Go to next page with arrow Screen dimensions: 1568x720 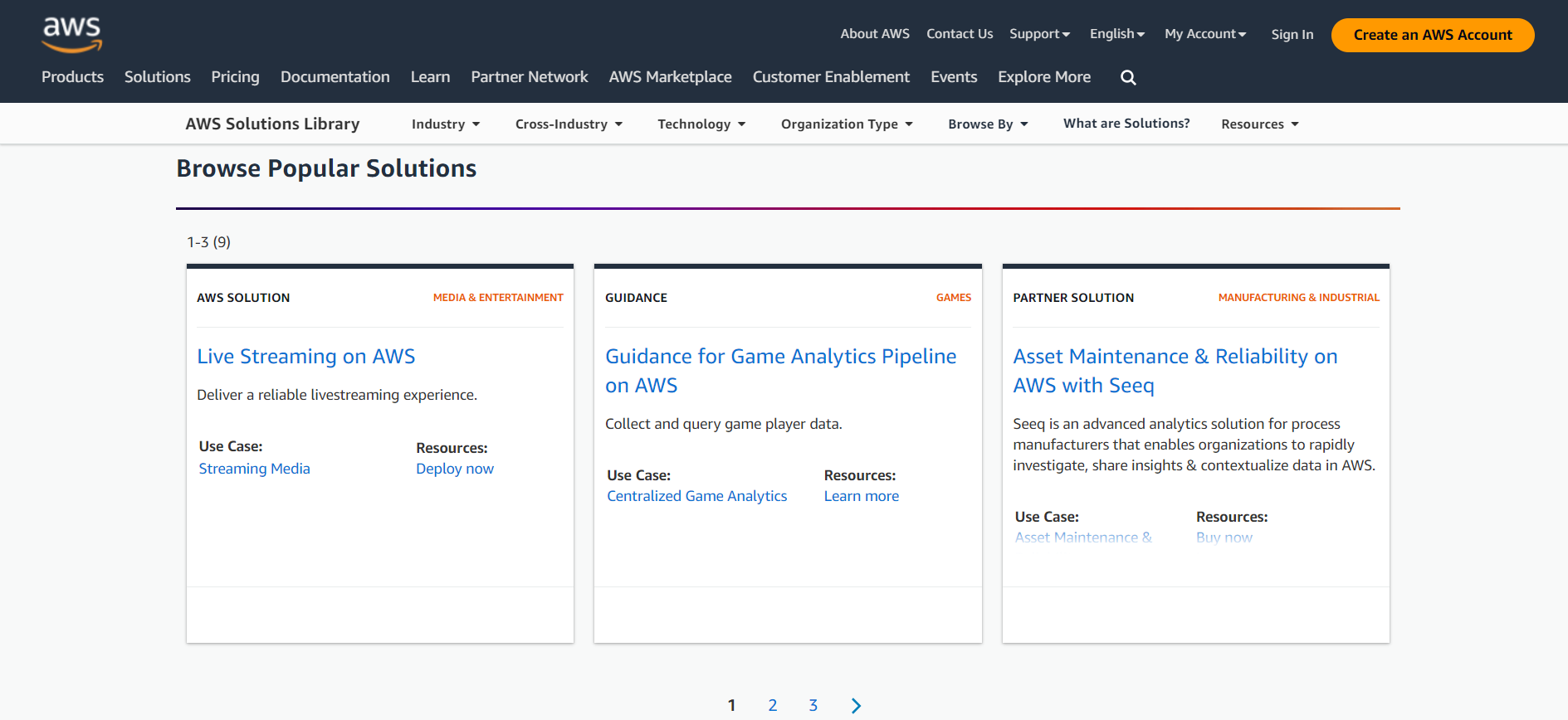pos(856,706)
